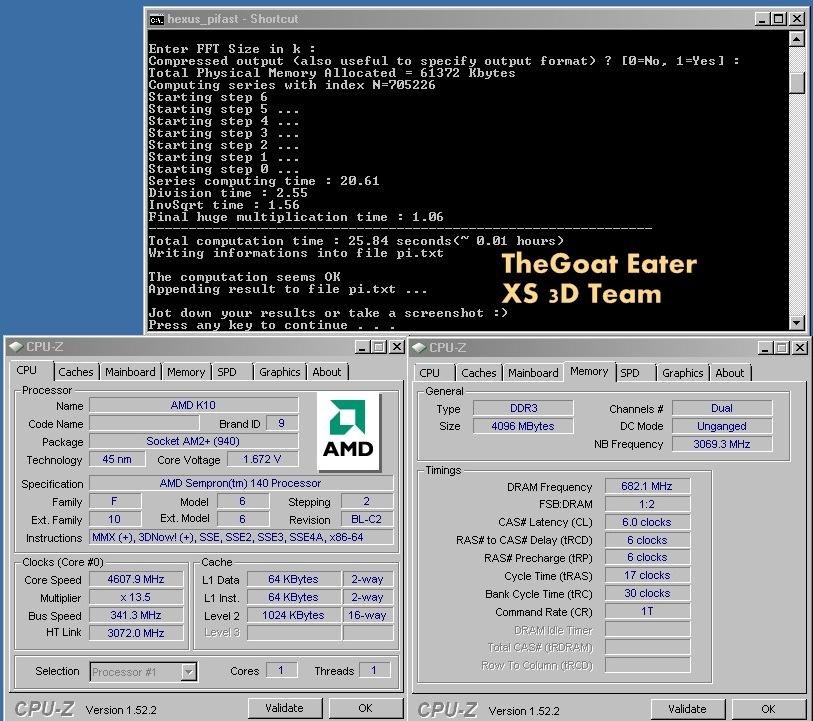This screenshot has height=721, width=813.
Task: Switch to Mainboard tab in left CPU-Z
Action: click(130, 372)
